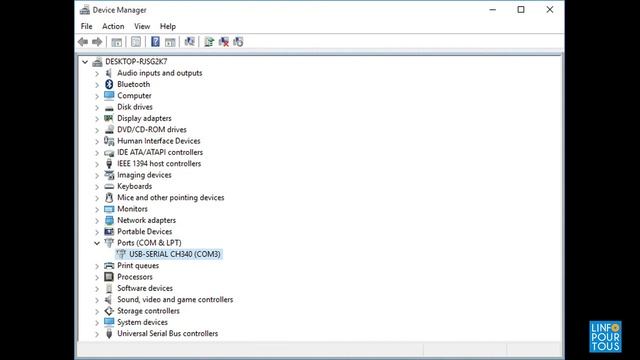This screenshot has height=360, width=640.
Task: Select the Print queues label
Action: click(138, 266)
